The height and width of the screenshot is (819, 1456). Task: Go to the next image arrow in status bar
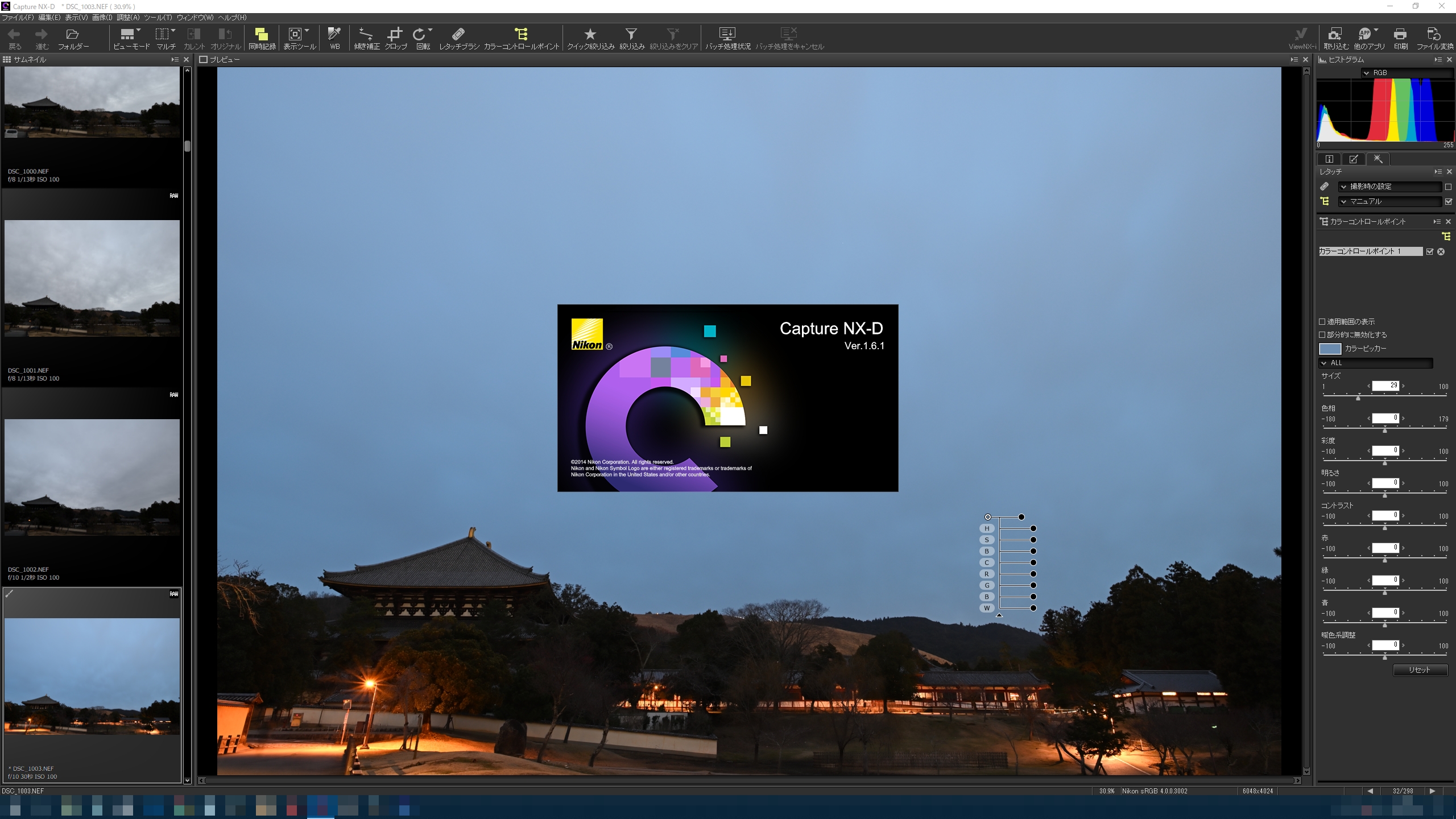pos(1432,791)
